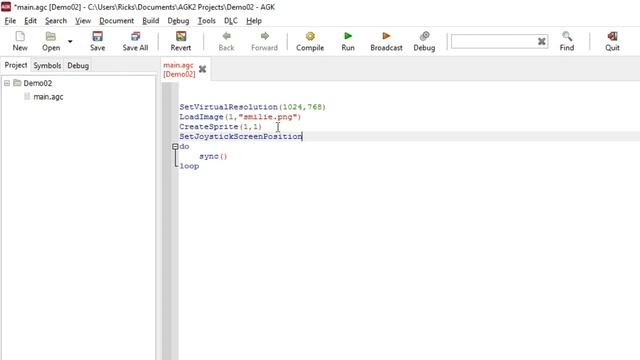
Task: Open the Build menu
Action: coord(151,21)
